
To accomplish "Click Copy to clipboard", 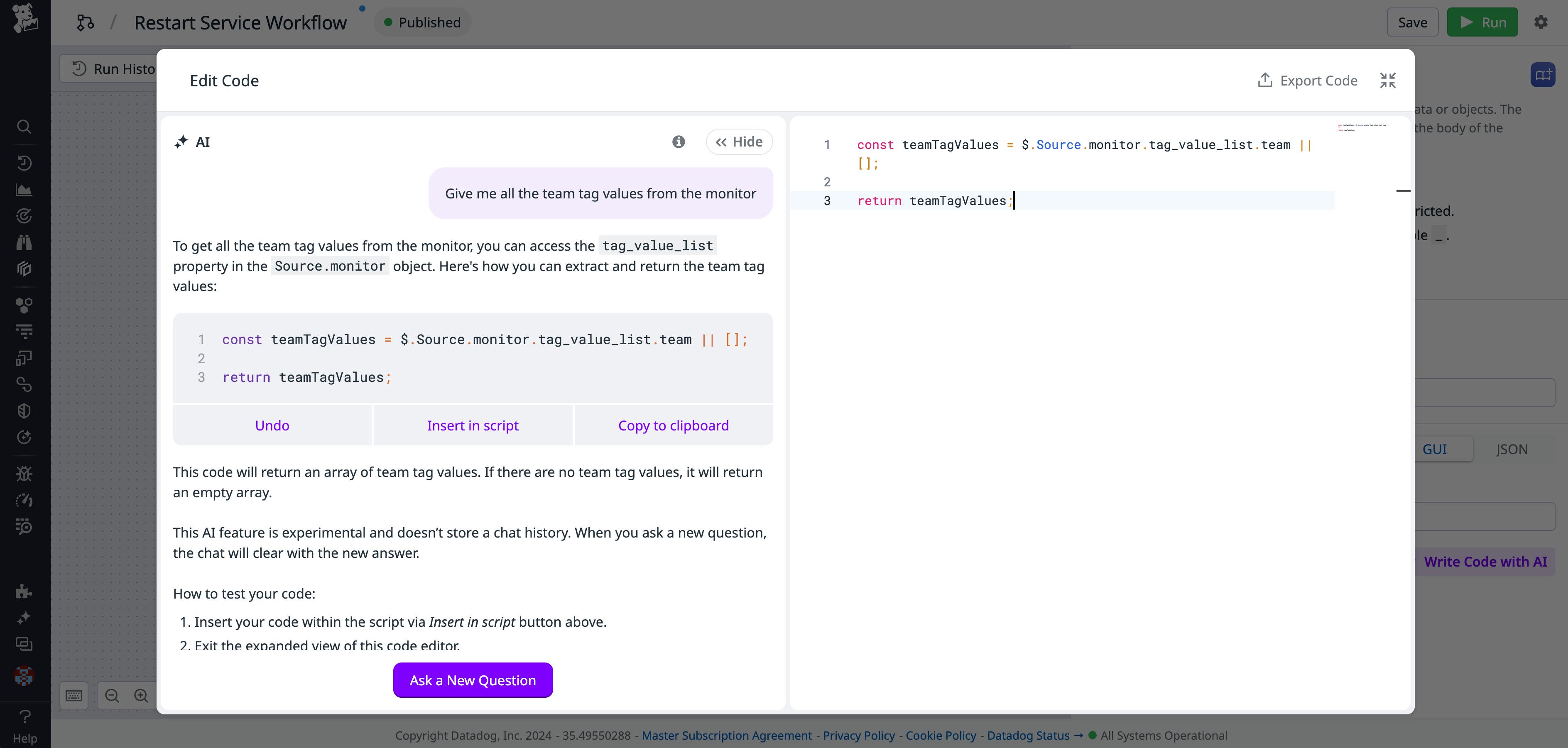I will (673, 425).
